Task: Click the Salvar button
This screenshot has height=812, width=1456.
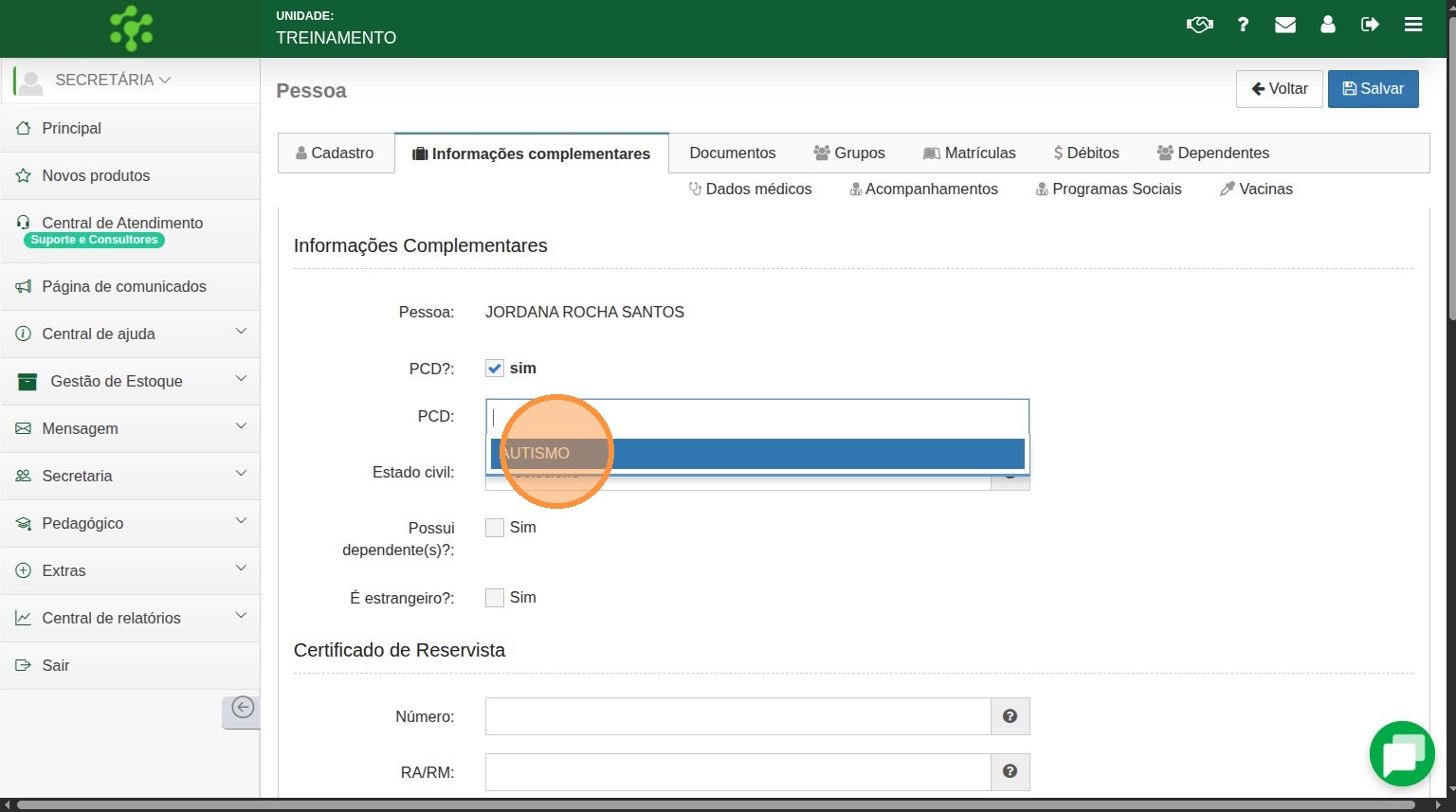Action: pyautogui.click(x=1373, y=89)
